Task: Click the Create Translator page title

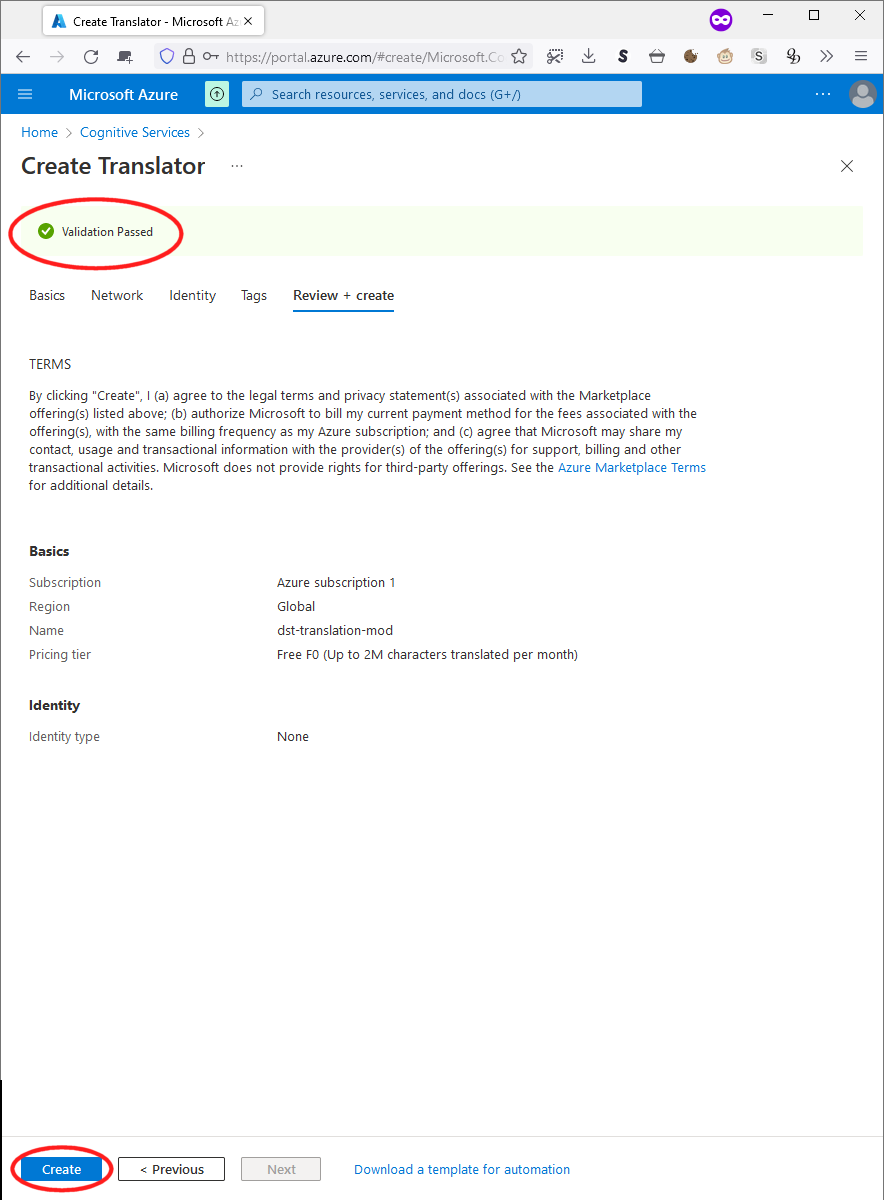Action: [113, 166]
